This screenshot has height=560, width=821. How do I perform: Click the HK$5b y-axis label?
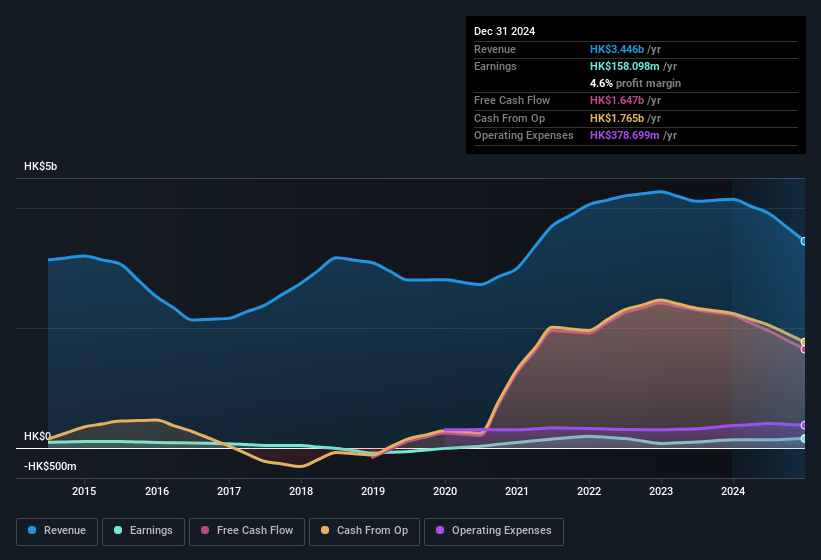[x=40, y=166]
